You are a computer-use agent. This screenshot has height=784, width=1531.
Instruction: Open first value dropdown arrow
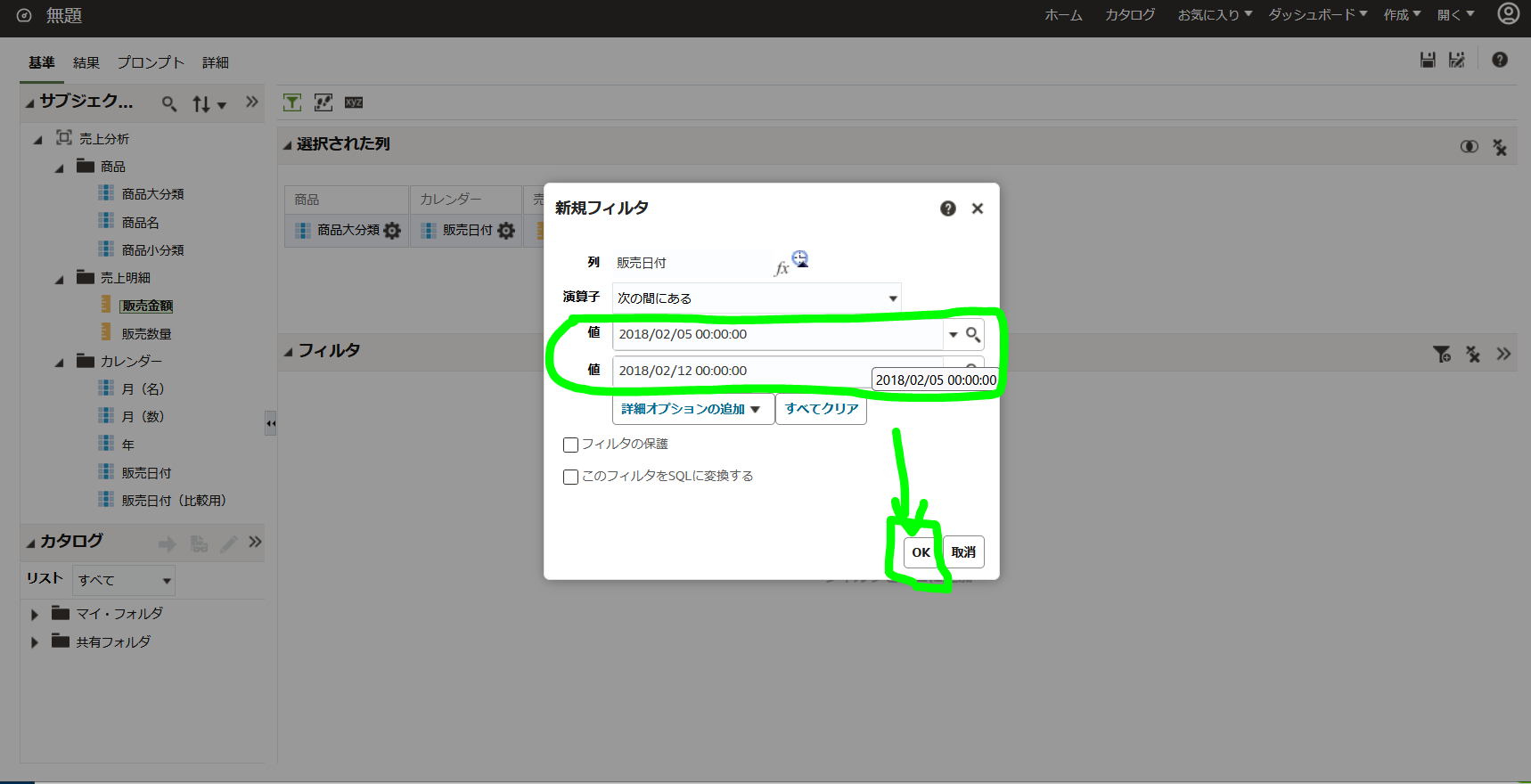coord(953,335)
